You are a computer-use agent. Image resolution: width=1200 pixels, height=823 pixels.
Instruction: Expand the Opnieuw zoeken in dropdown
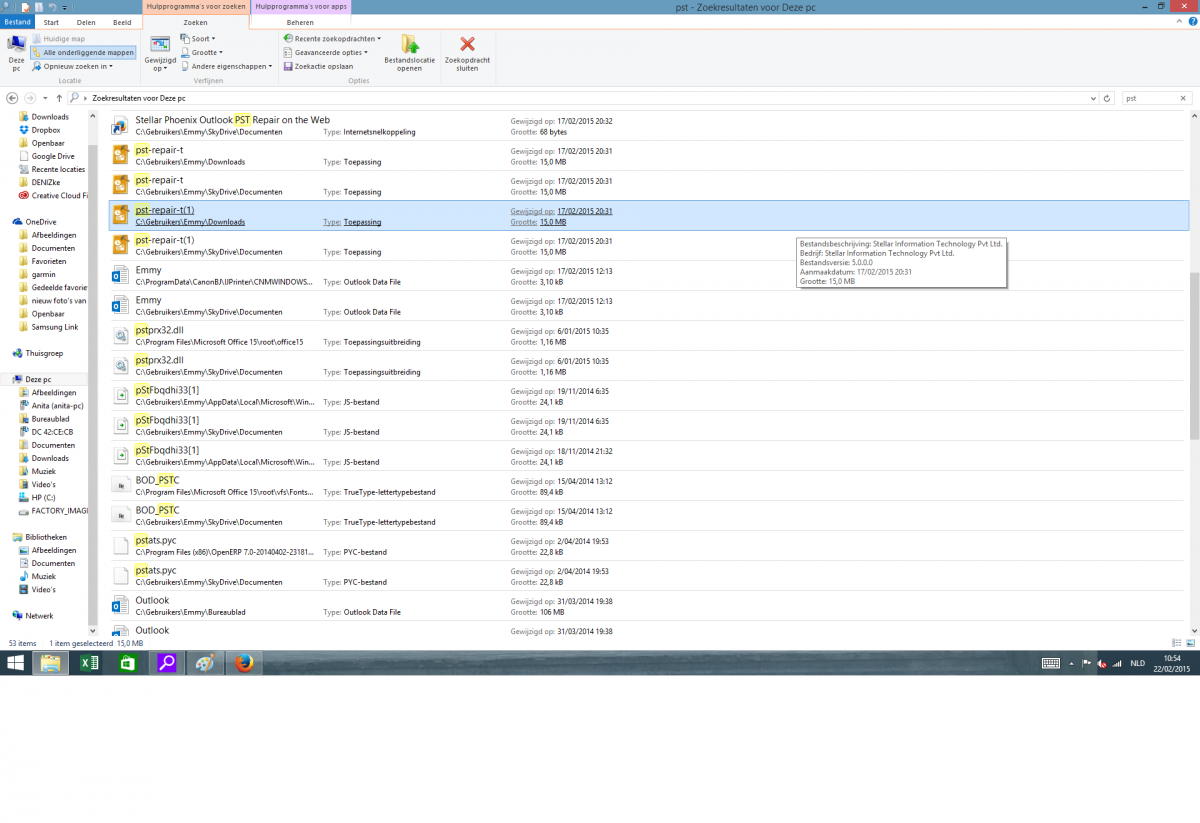pyautogui.click(x=73, y=66)
